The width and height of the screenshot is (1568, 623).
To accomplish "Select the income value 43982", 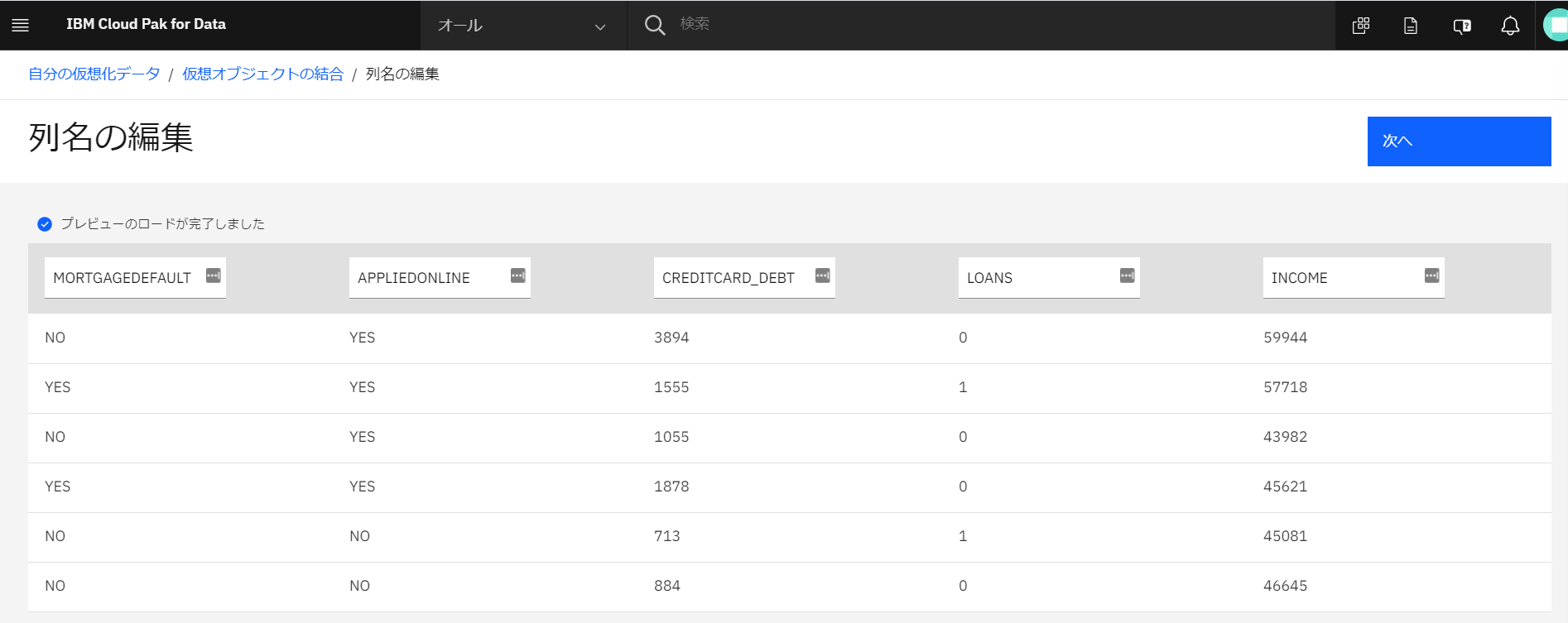I will tap(1285, 437).
